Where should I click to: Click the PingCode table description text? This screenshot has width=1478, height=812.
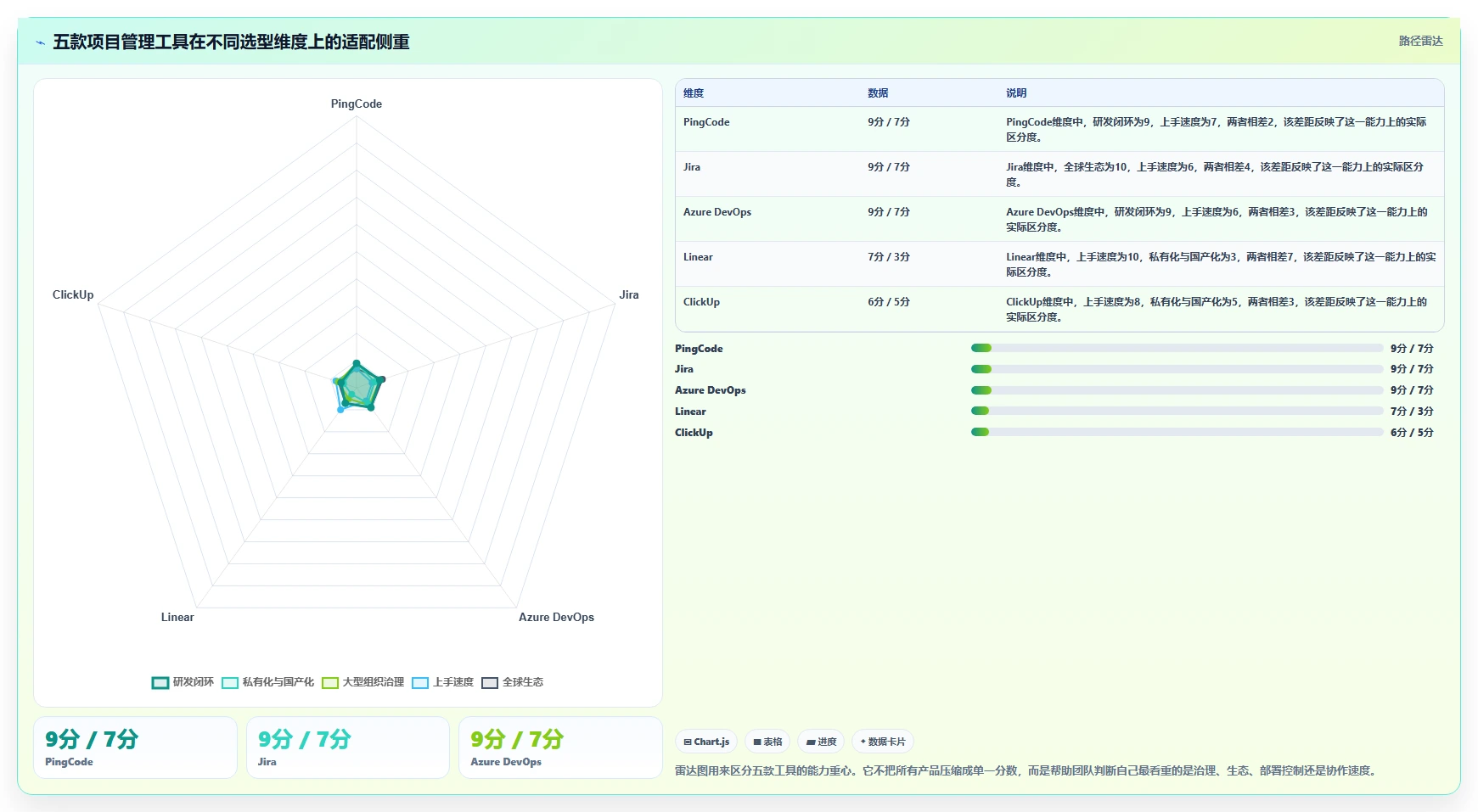click(1217, 130)
